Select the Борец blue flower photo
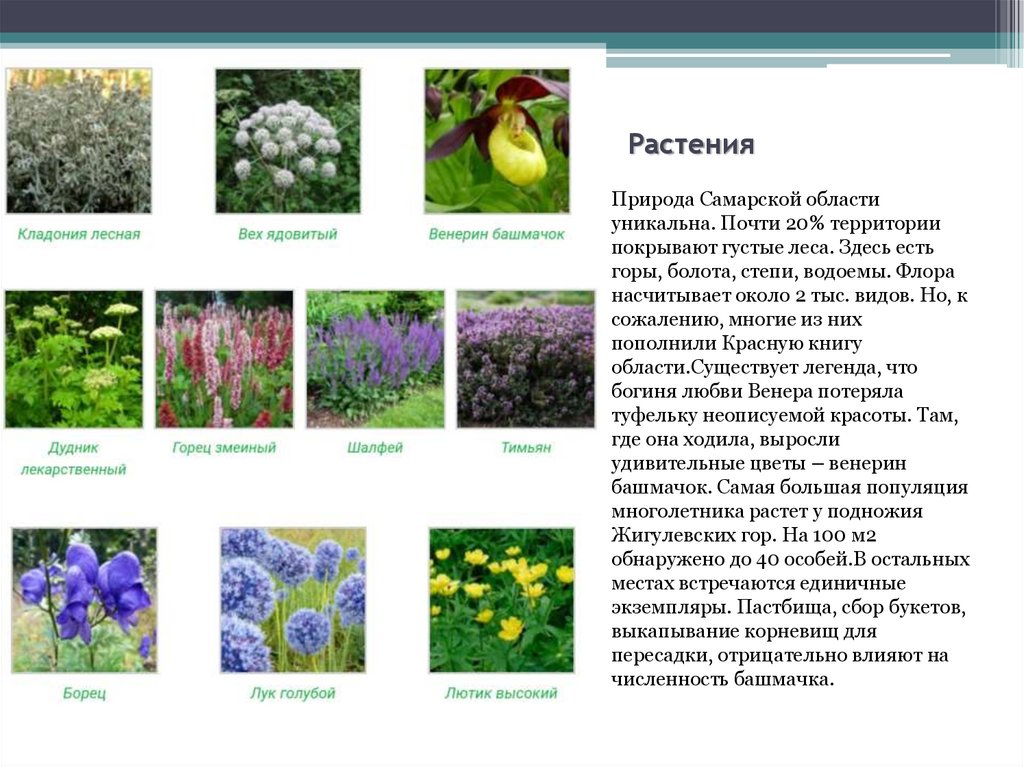 (x=84, y=600)
